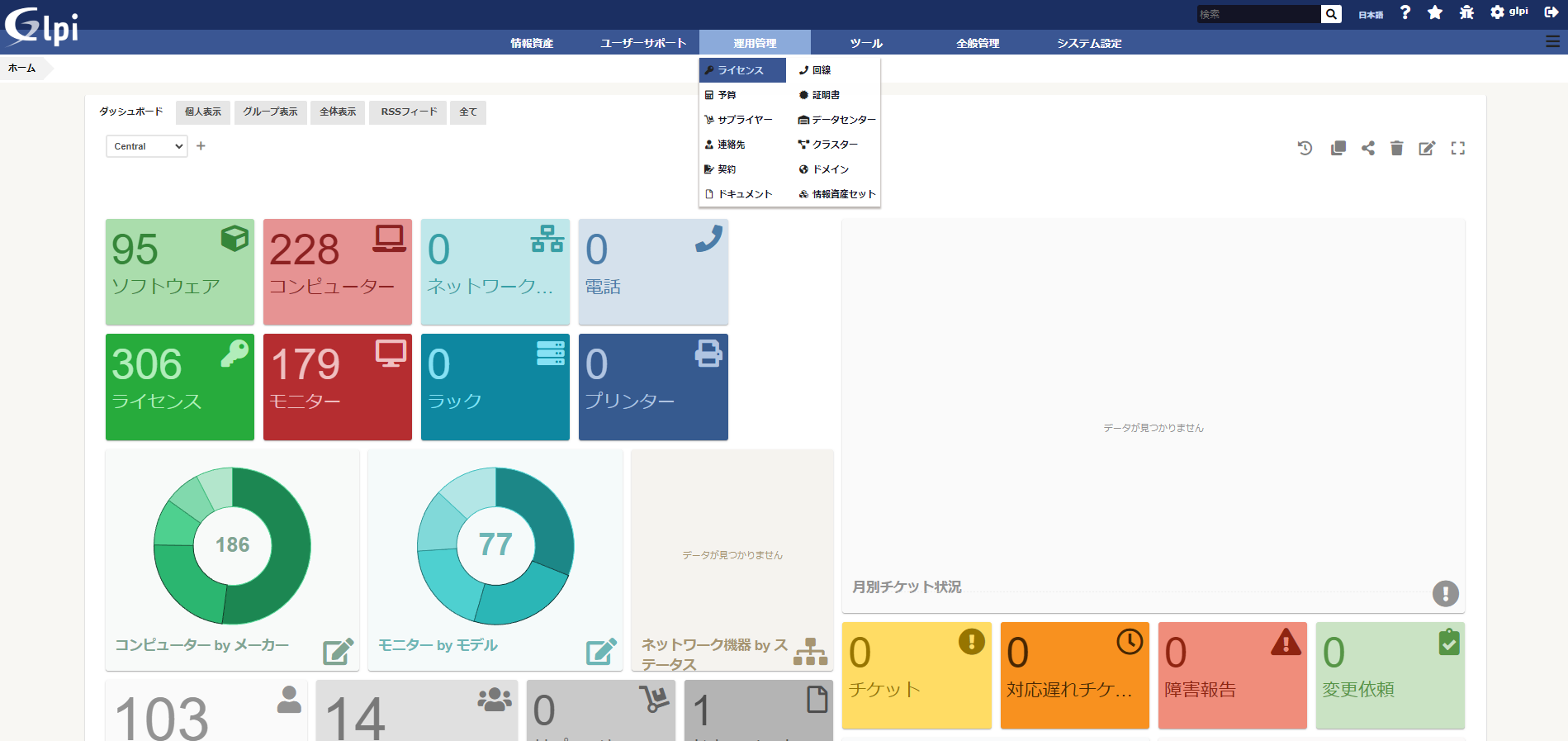Open the hamburger menu on right
The height and width of the screenshot is (741, 1568).
1552,42
